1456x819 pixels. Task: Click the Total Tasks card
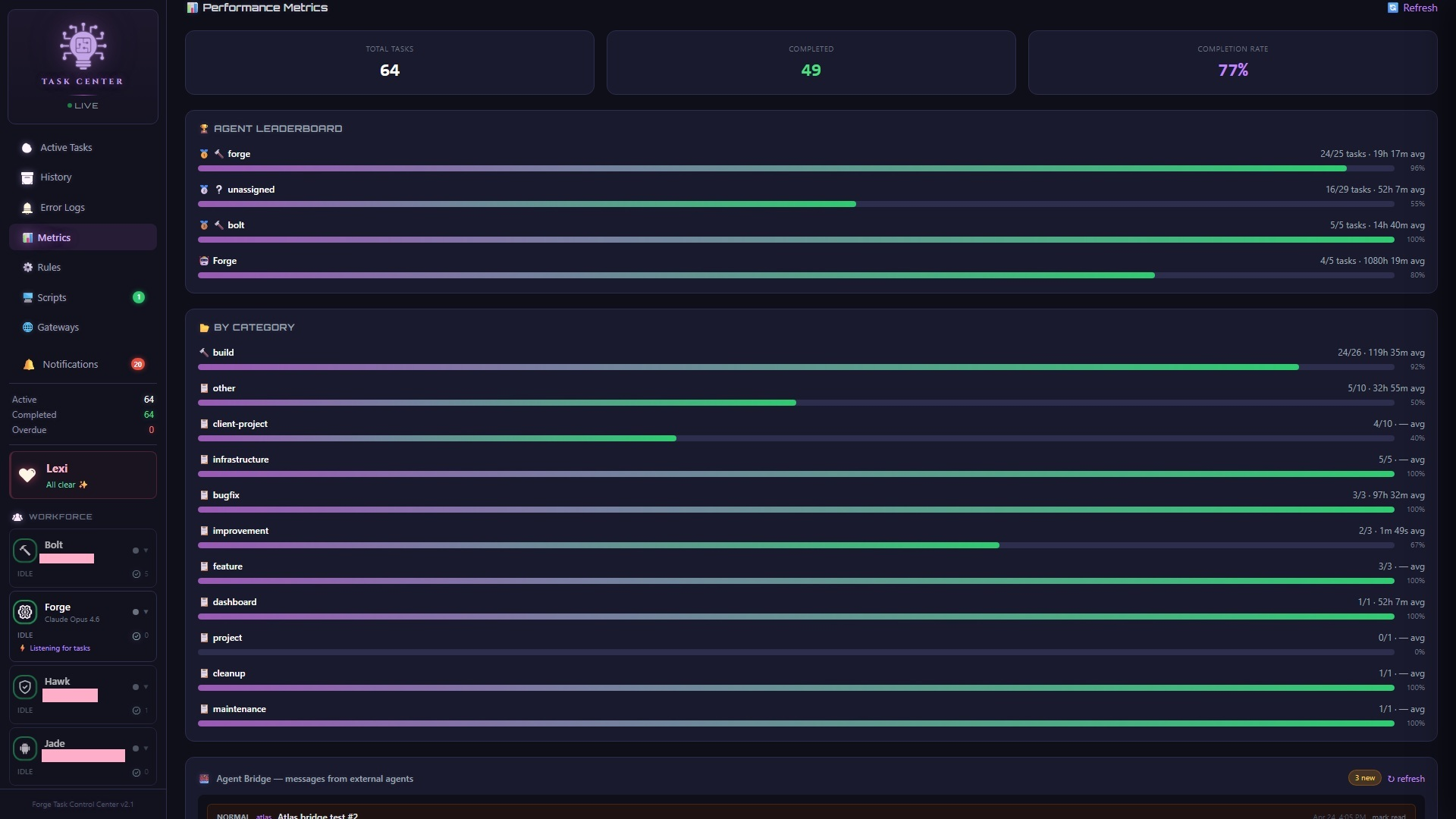[389, 63]
